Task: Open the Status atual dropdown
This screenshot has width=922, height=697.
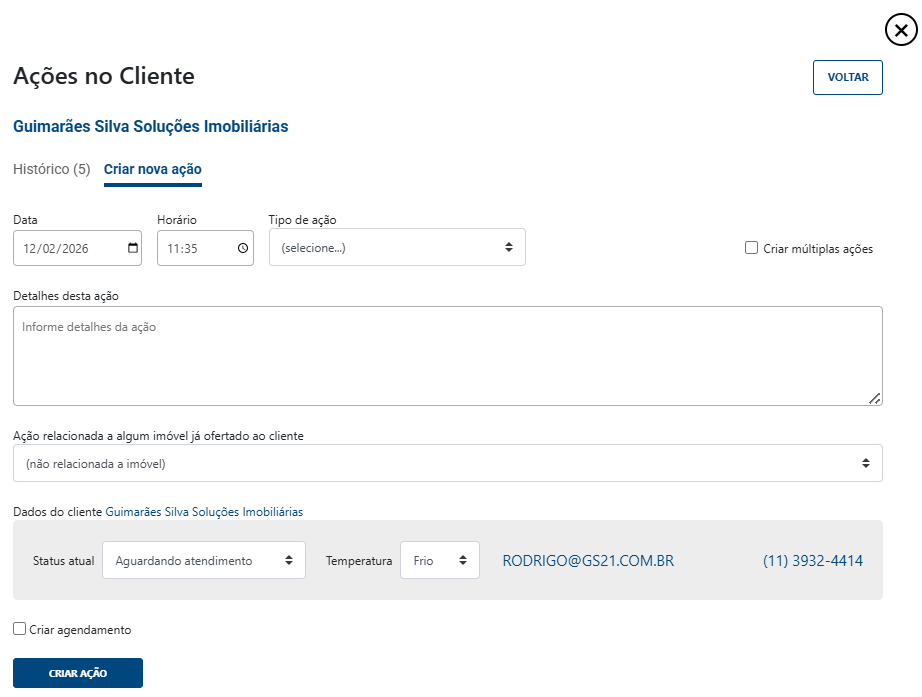Action: click(203, 561)
